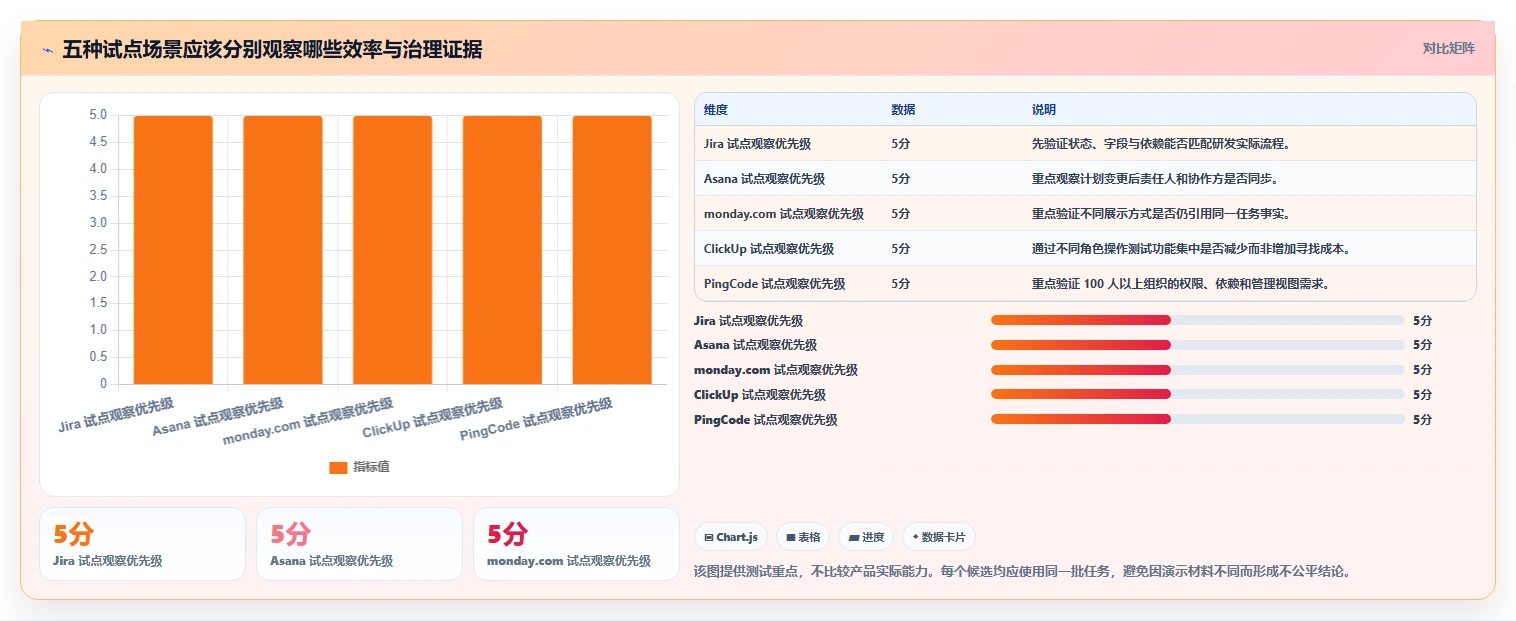
Task: Open the Asana 5分 stat card
Action: point(359,544)
